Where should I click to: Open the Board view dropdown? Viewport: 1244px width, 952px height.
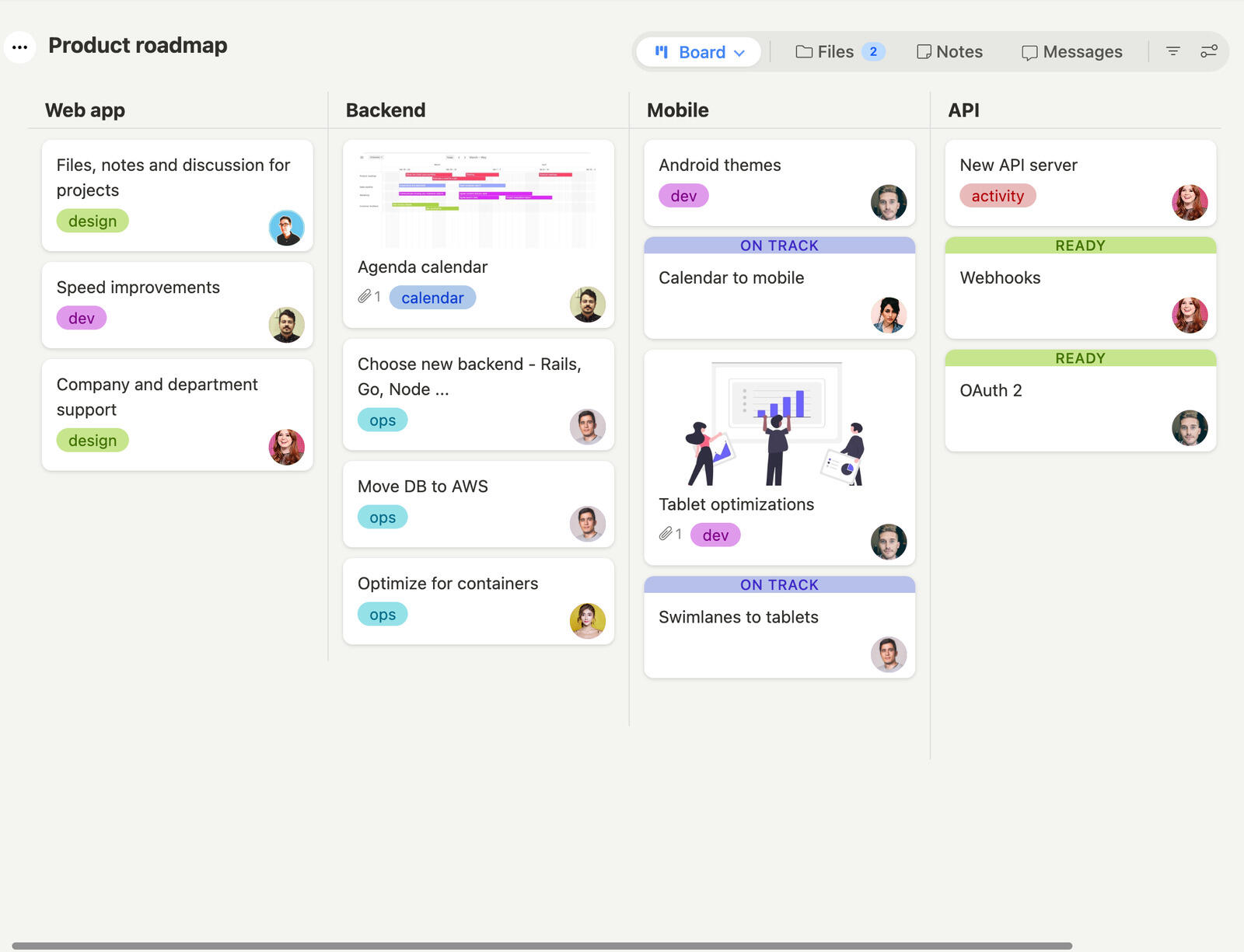[x=698, y=52]
